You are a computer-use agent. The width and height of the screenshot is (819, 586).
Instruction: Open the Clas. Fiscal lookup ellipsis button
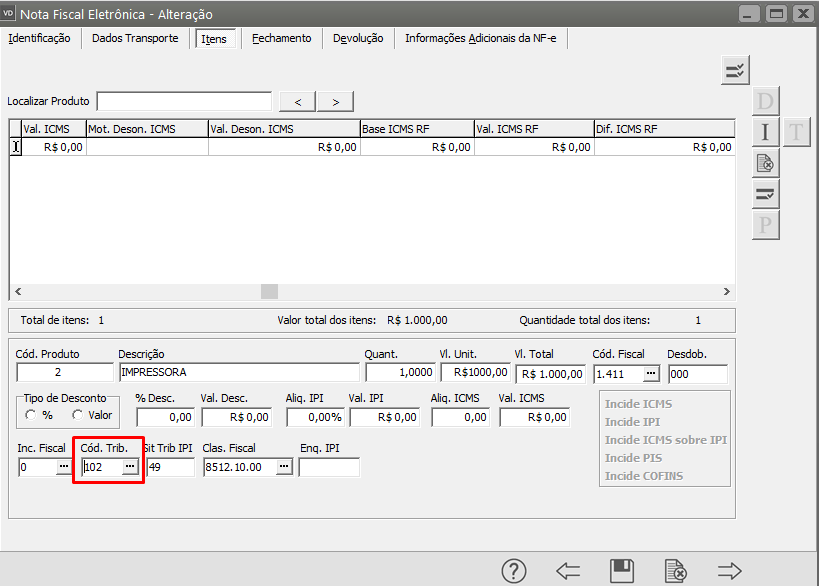point(284,467)
